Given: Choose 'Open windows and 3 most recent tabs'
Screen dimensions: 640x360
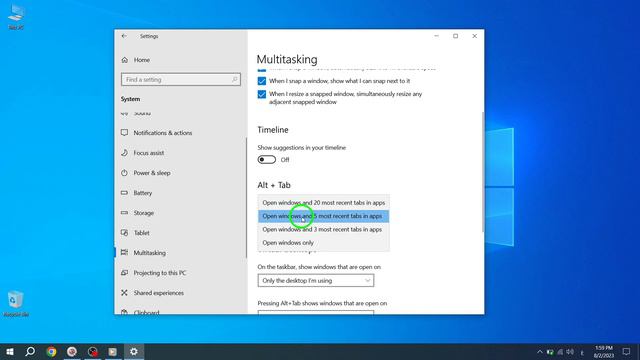Looking at the screenshot, I should [323, 229].
